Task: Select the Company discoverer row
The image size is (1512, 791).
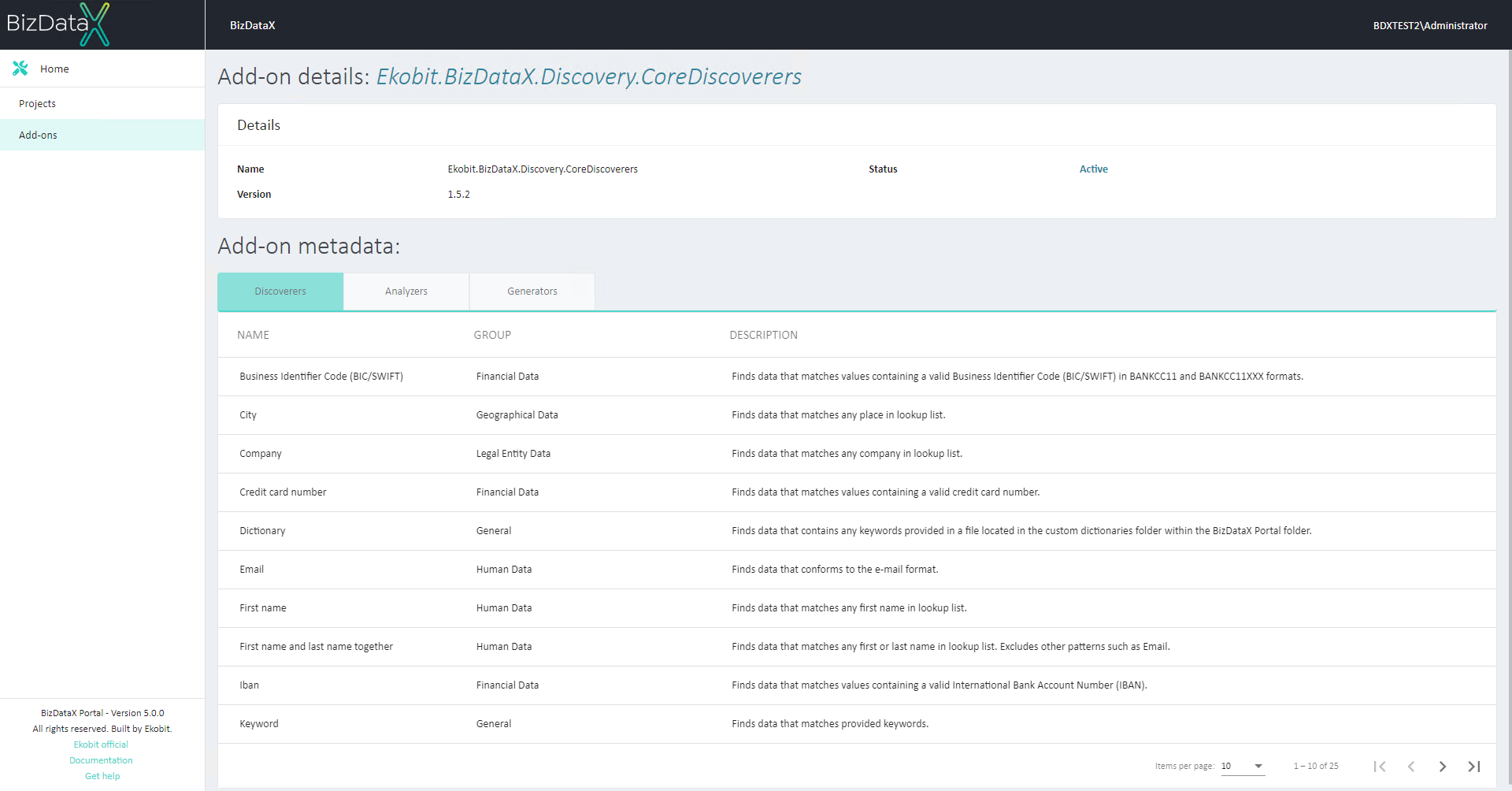Action: [857, 454]
